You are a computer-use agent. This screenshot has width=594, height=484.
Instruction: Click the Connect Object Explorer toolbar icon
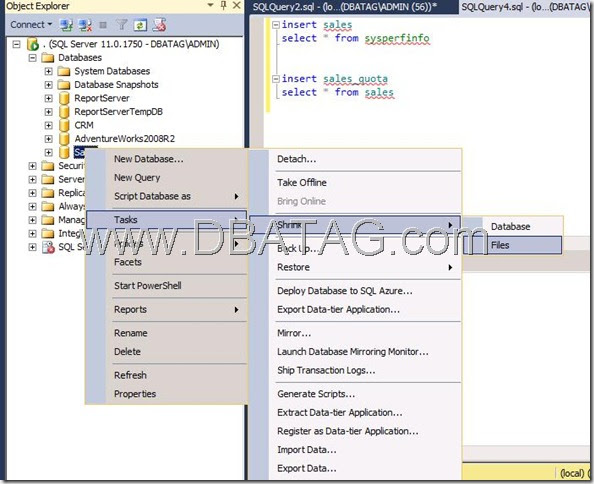(66, 25)
